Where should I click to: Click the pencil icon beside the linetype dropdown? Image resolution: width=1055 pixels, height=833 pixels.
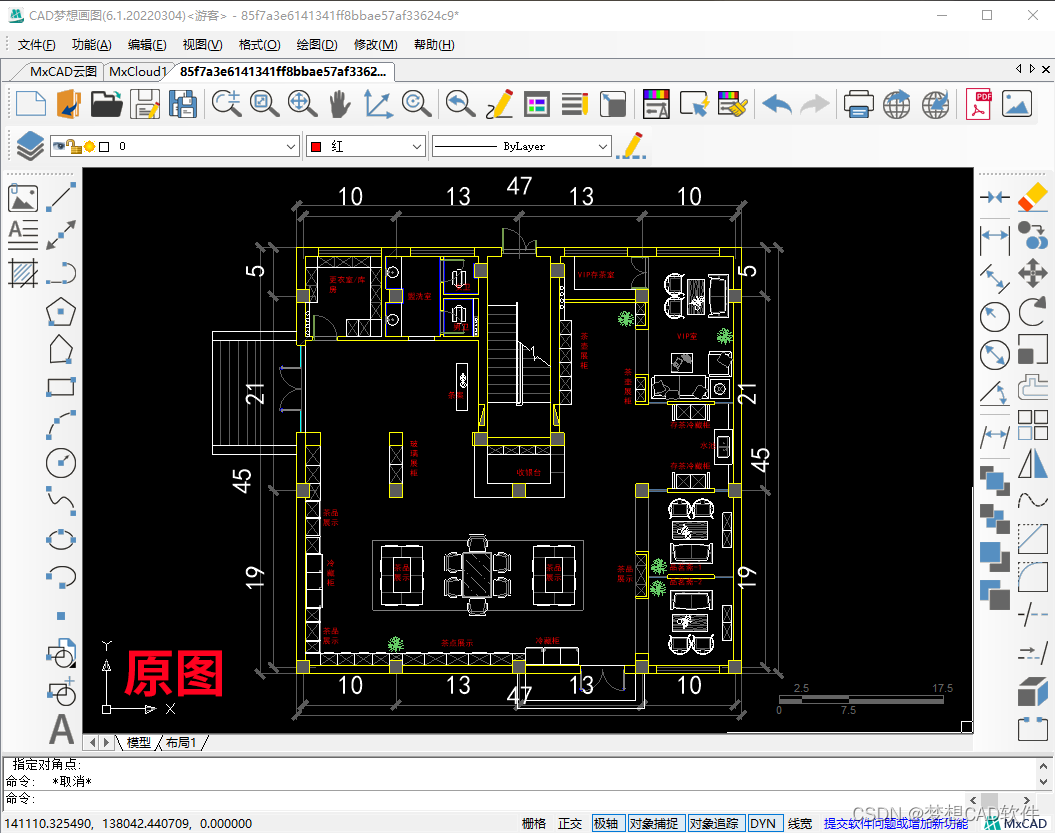632,146
